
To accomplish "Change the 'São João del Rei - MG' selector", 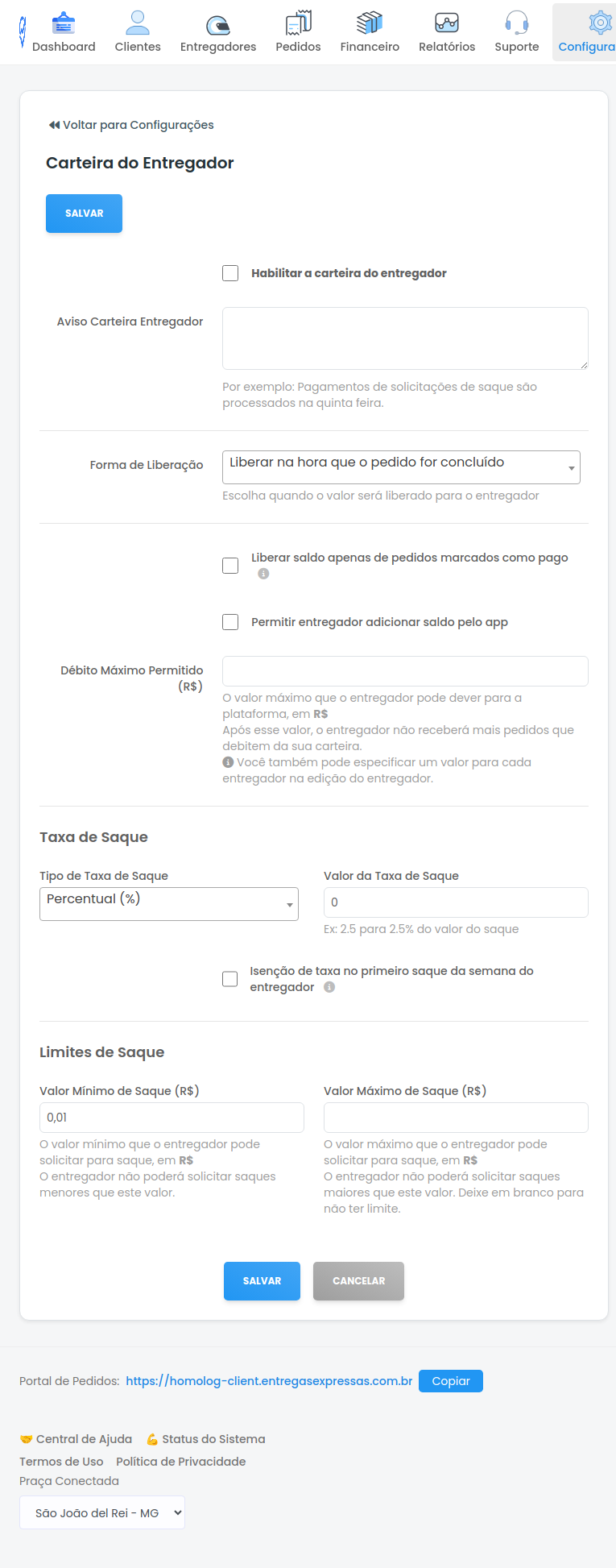I will coord(101,1512).
